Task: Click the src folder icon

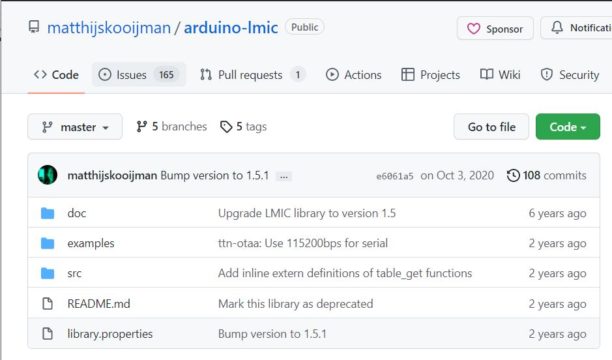Action: point(48,273)
